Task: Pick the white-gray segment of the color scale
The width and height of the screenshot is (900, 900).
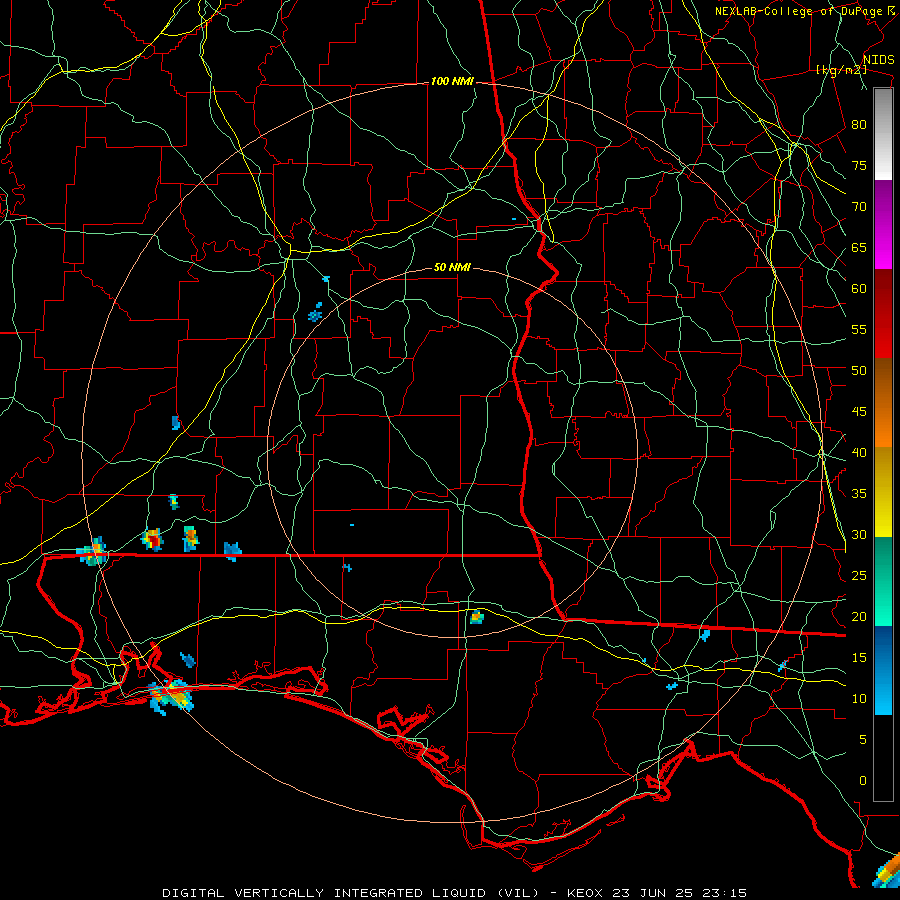Action: [x=883, y=134]
